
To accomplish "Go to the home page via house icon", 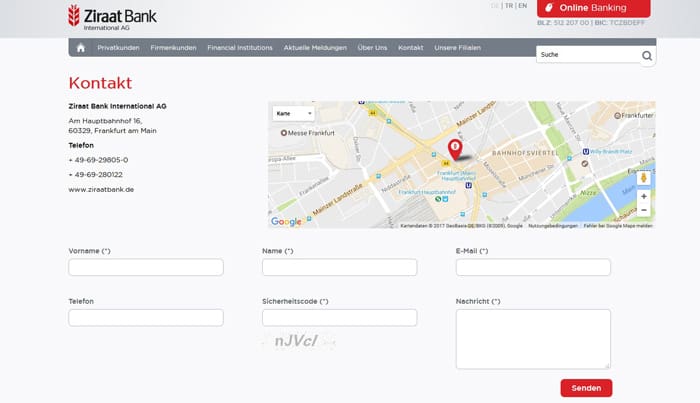I will click(x=81, y=48).
